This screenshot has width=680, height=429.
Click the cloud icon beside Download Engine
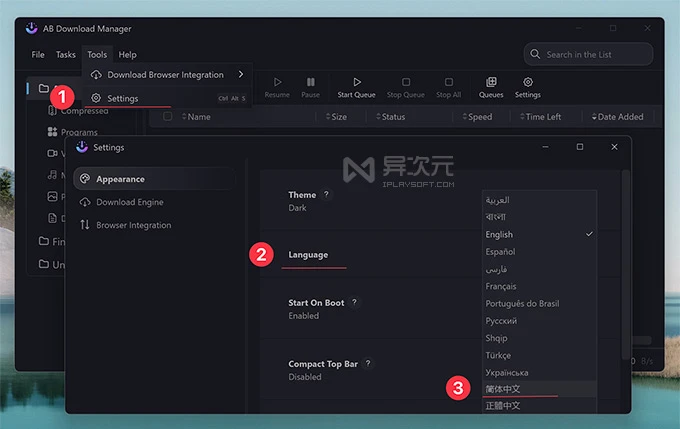tap(85, 202)
